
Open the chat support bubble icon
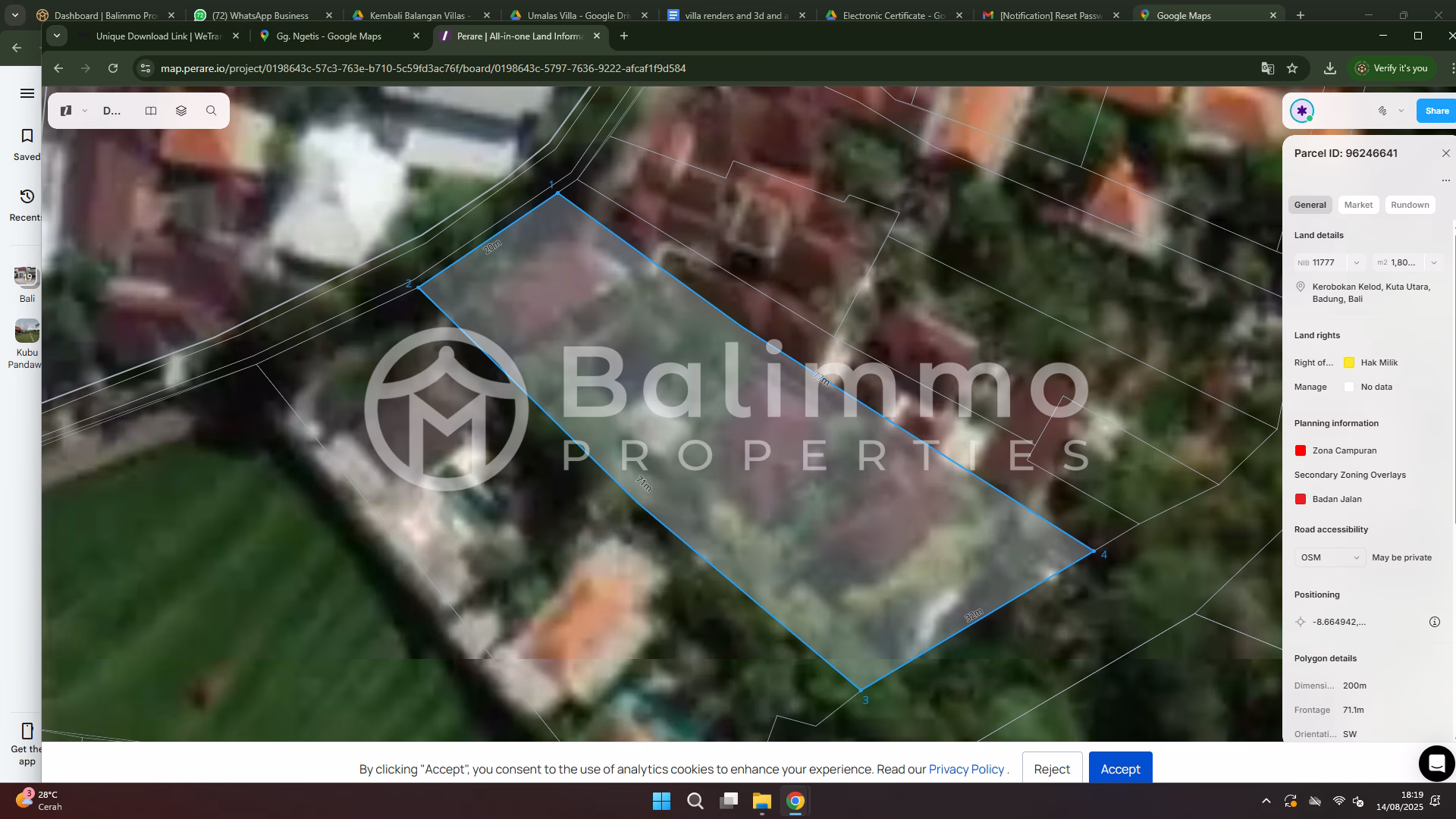[1436, 763]
